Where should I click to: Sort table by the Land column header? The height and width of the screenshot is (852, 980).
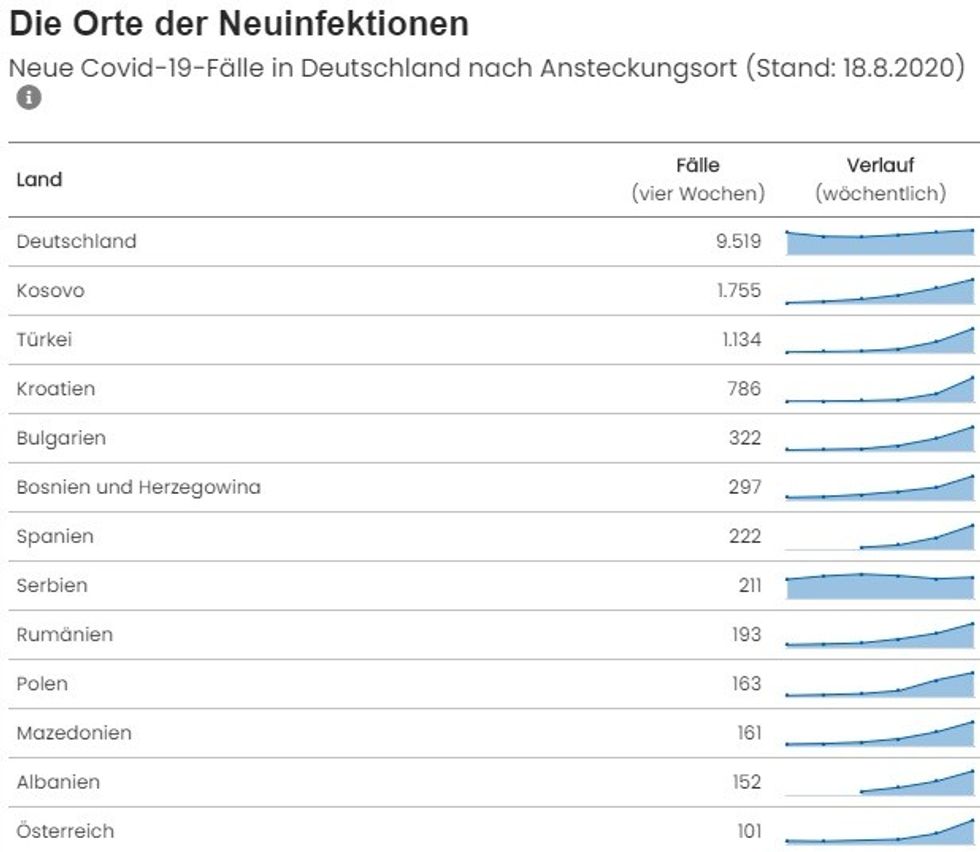[39, 180]
